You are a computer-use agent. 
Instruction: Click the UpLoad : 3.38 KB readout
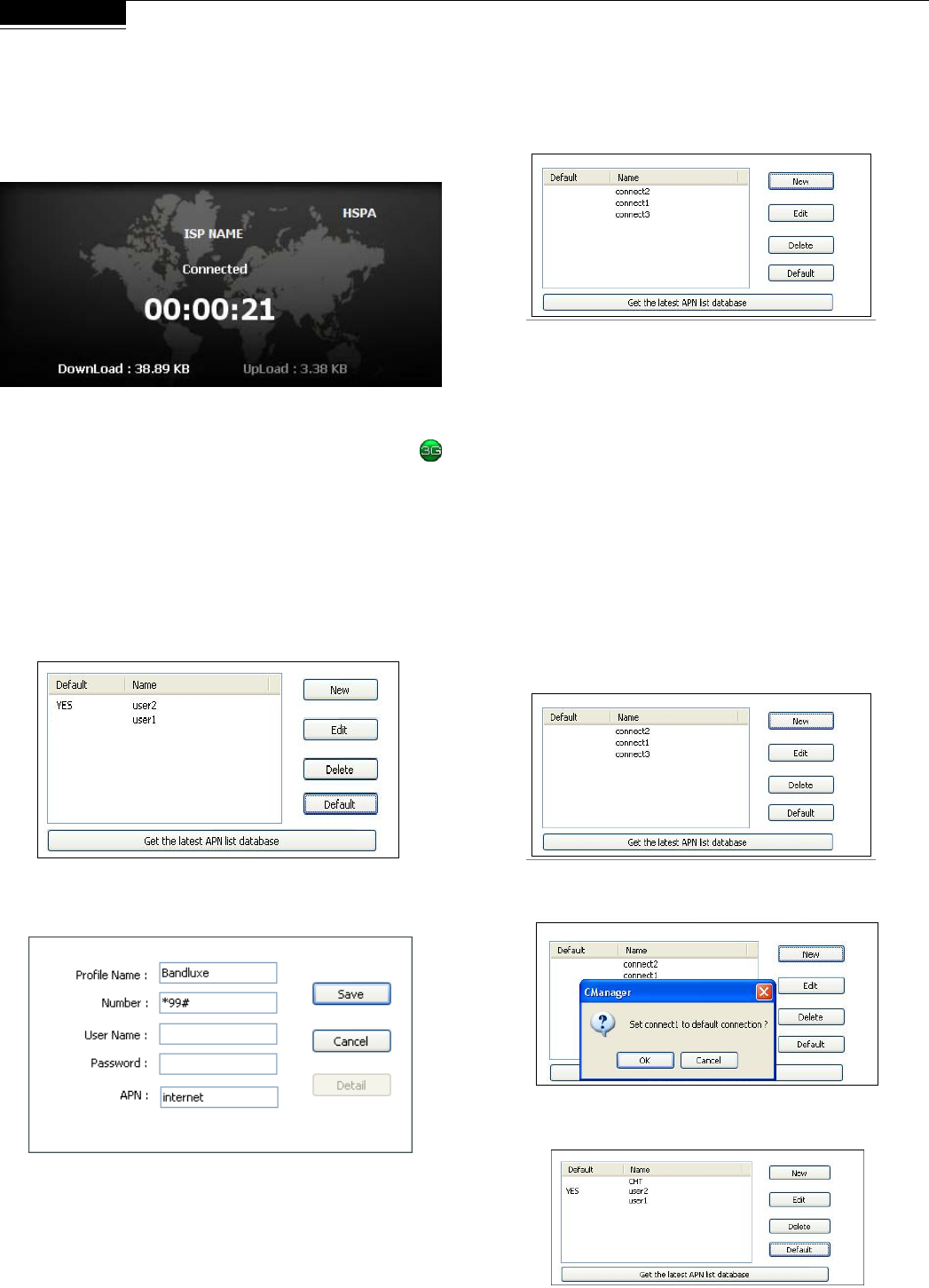(295, 368)
